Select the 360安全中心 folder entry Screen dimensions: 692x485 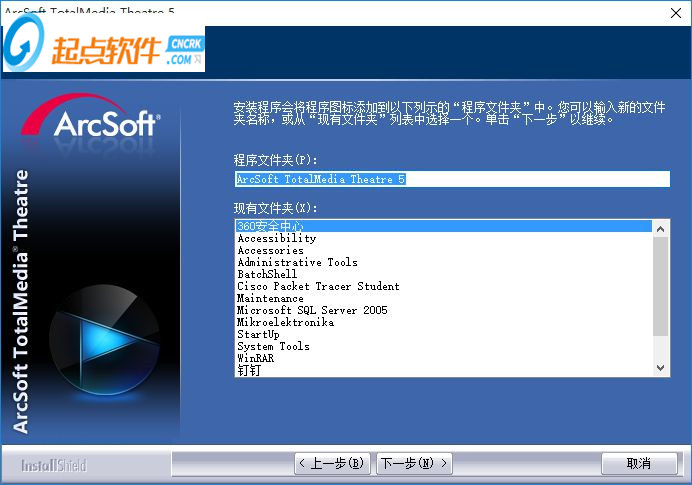pyautogui.click(x=443, y=226)
